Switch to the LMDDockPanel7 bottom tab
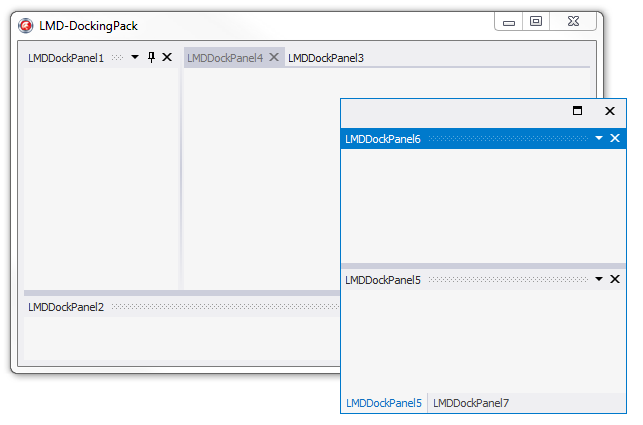This screenshot has width=643, height=425. [x=471, y=403]
